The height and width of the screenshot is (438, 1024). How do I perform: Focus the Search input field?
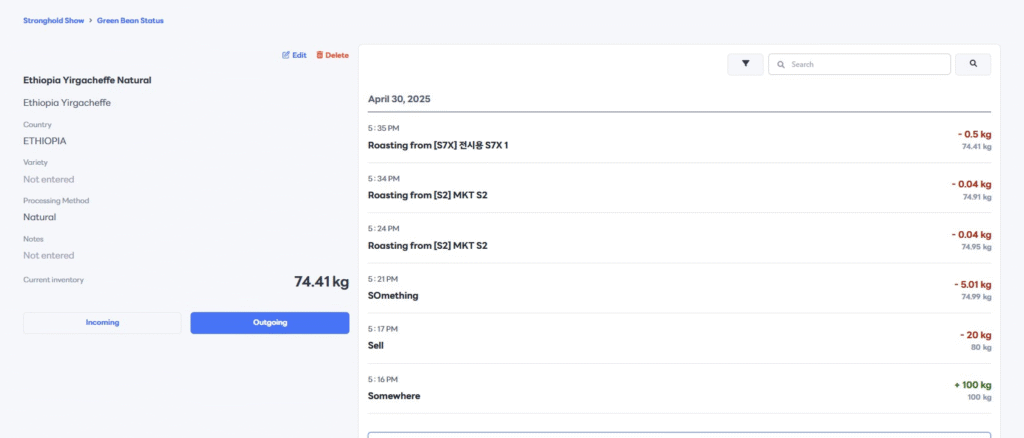(859, 64)
